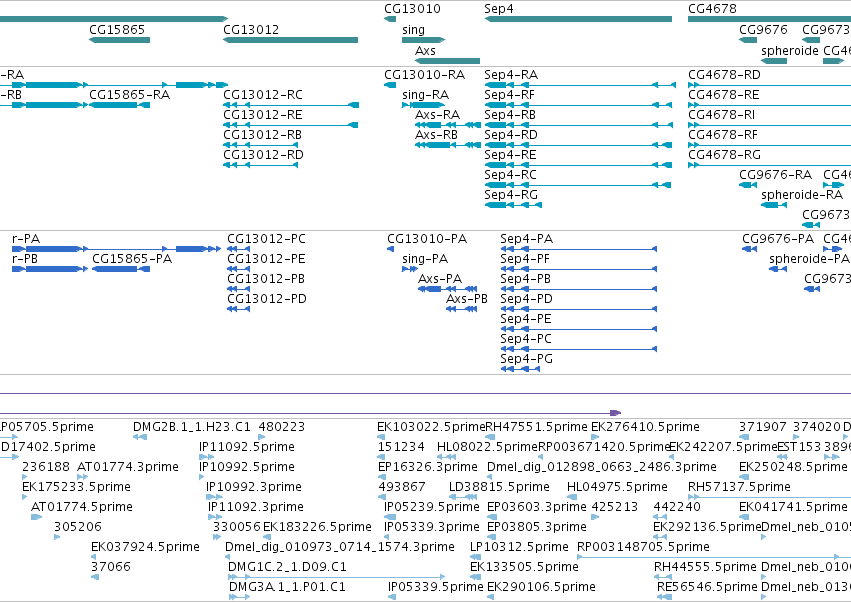Click the CG13010-PA protein

[x=390, y=249]
